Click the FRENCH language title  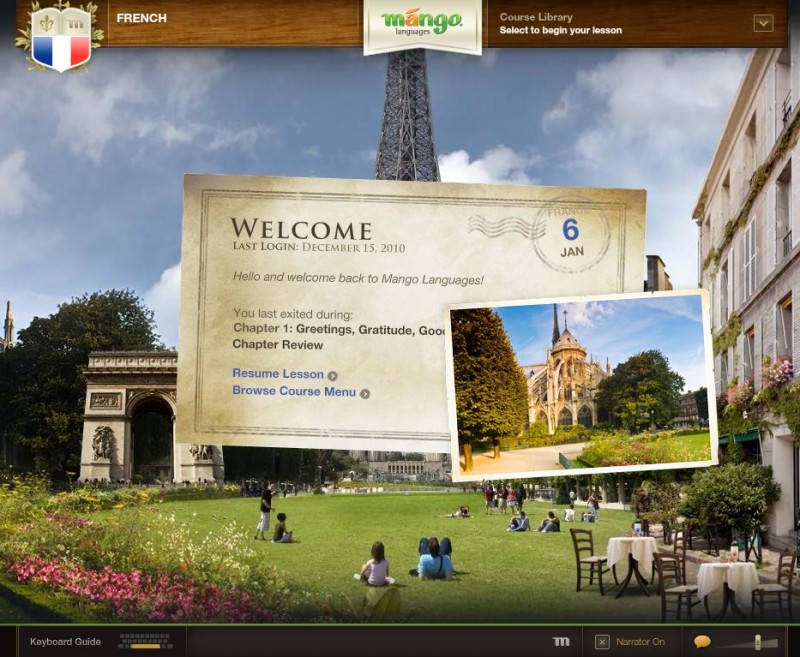coord(141,18)
